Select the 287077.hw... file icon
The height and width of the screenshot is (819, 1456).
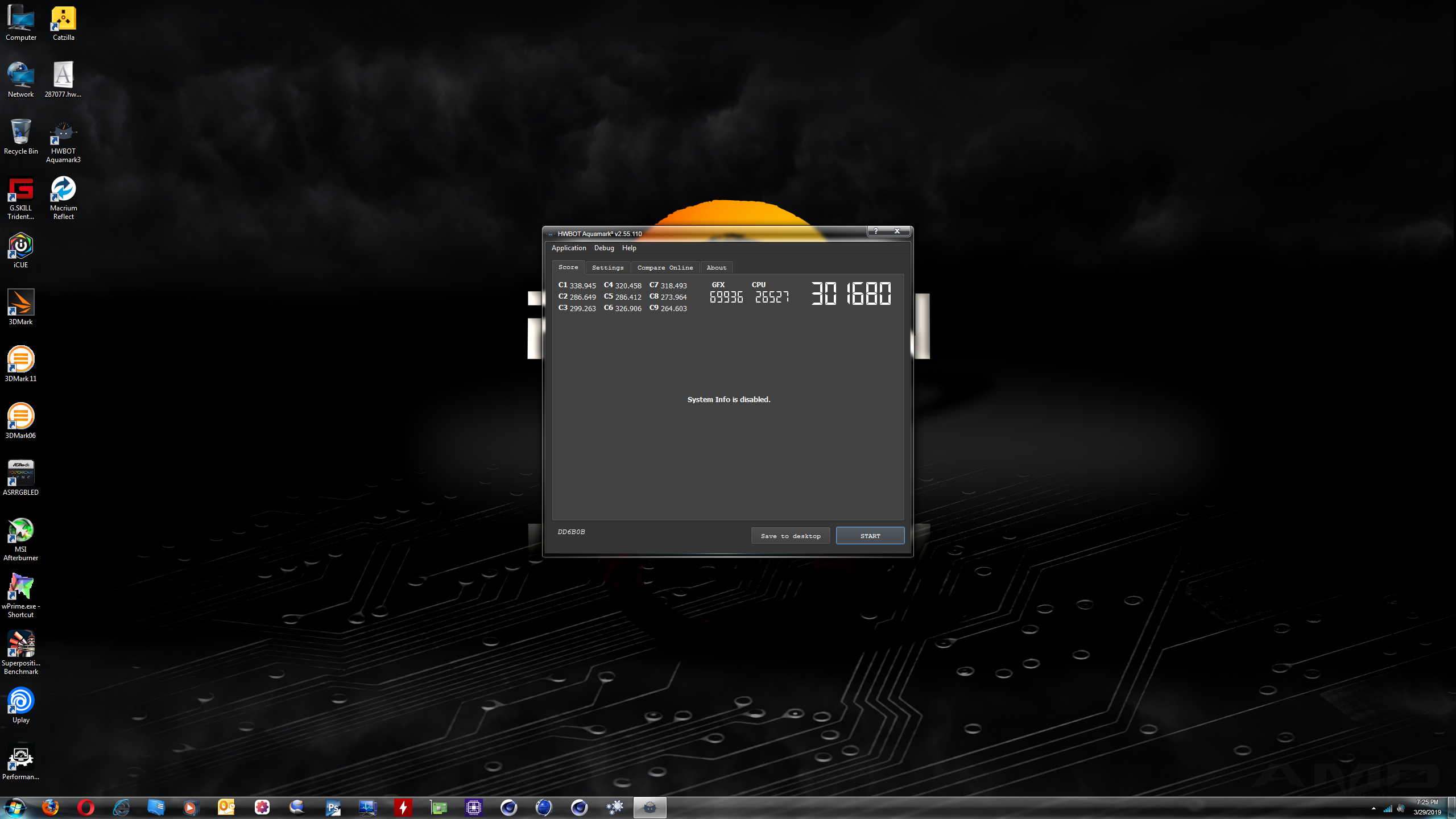63,80
